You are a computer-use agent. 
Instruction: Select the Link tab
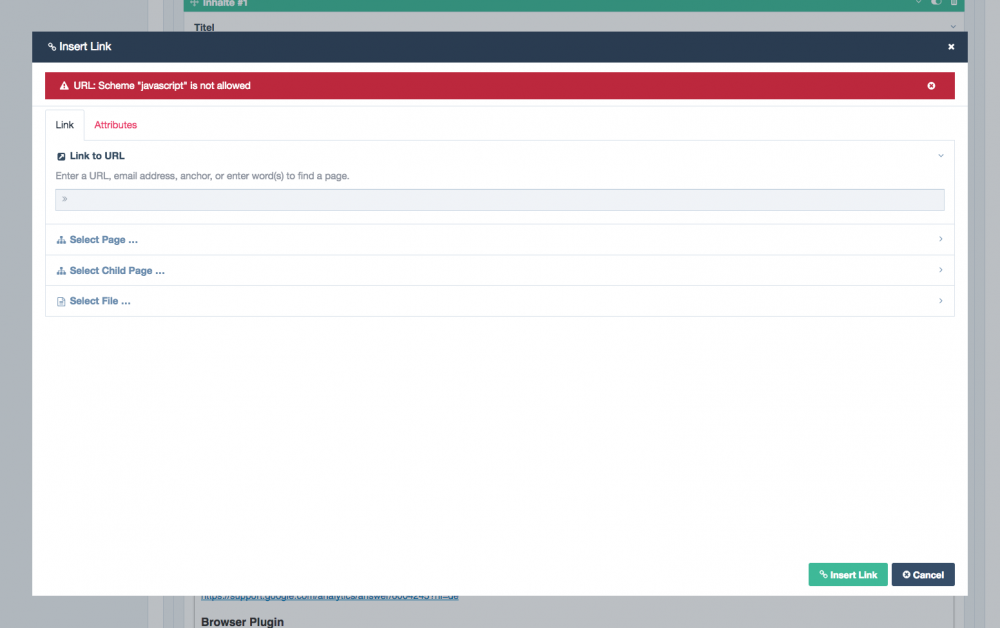[x=64, y=124]
